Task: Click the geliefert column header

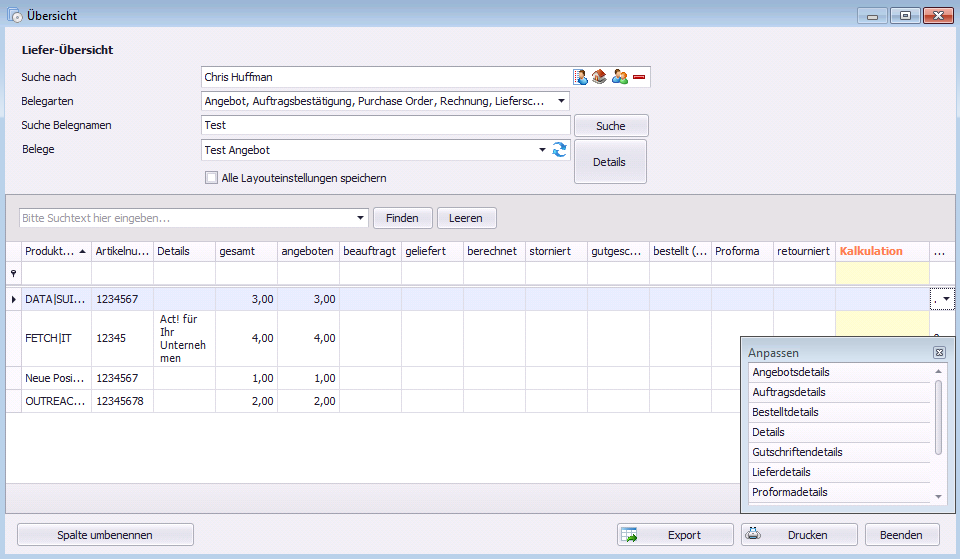Action: tap(432, 251)
